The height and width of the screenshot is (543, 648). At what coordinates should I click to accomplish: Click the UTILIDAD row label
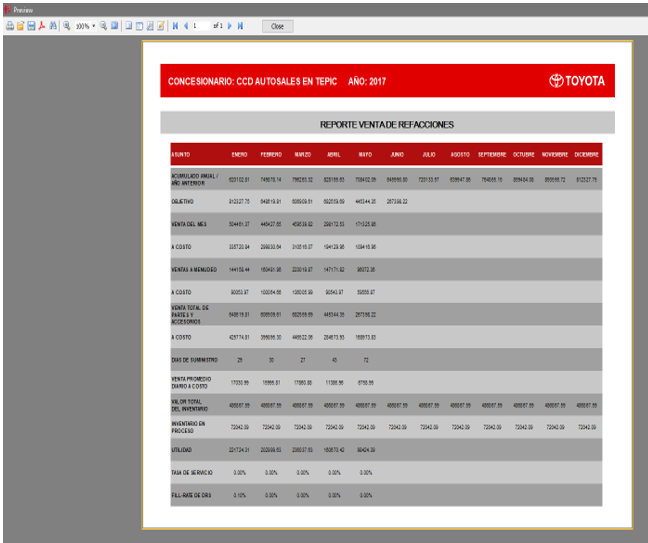click(x=181, y=450)
